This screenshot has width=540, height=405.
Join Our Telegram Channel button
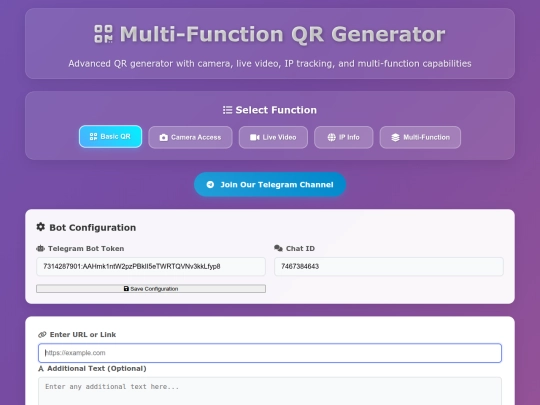pos(270,185)
